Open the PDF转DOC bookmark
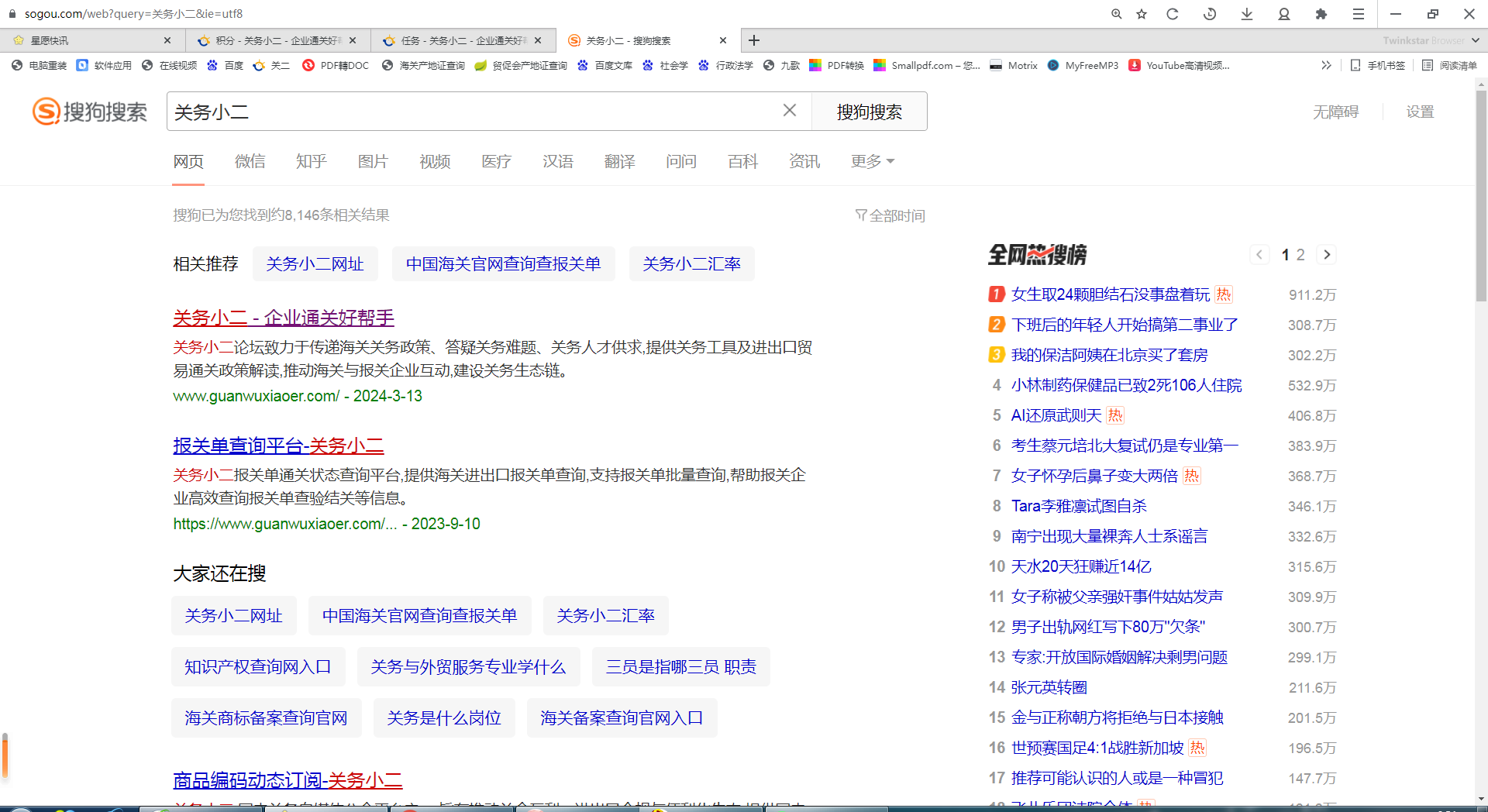Viewport: 1488px width, 812px height. click(336, 65)
